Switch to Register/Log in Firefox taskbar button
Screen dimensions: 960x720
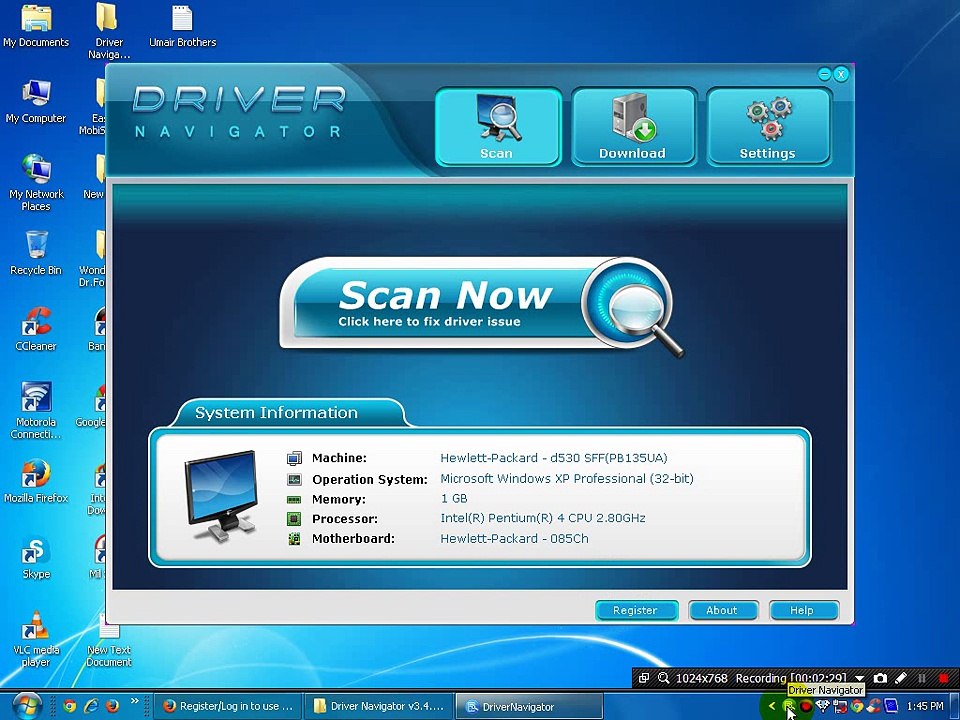227,706
